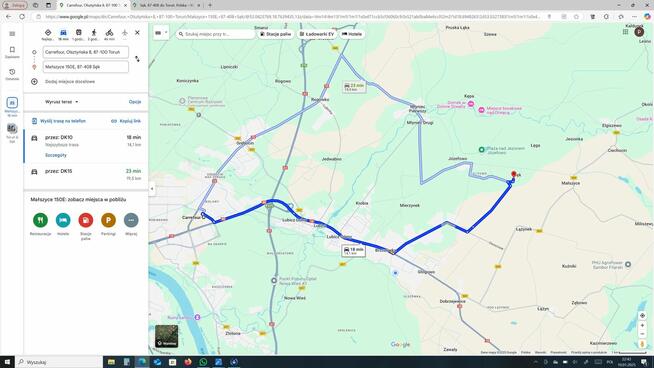Zoom out the map with the minus button

pos(642,334)
